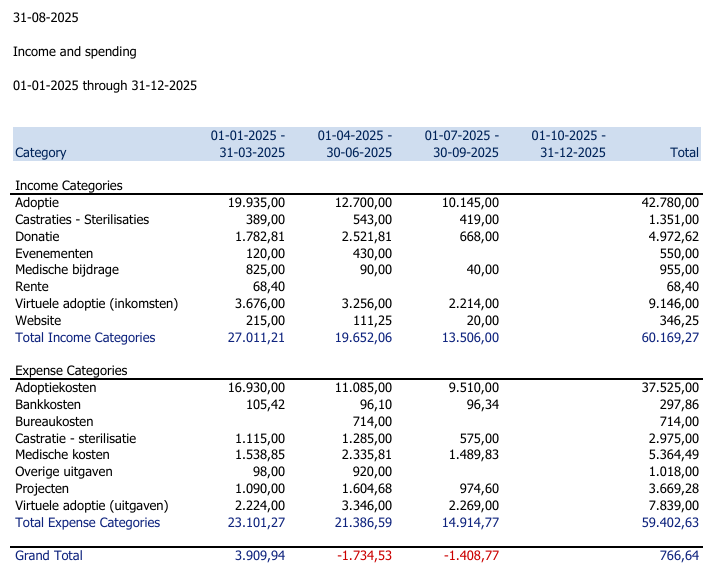Select the Virtuele adoptie (uitgaven) label
This screenshot has height=575, width=715.
[x=92, y=505]
